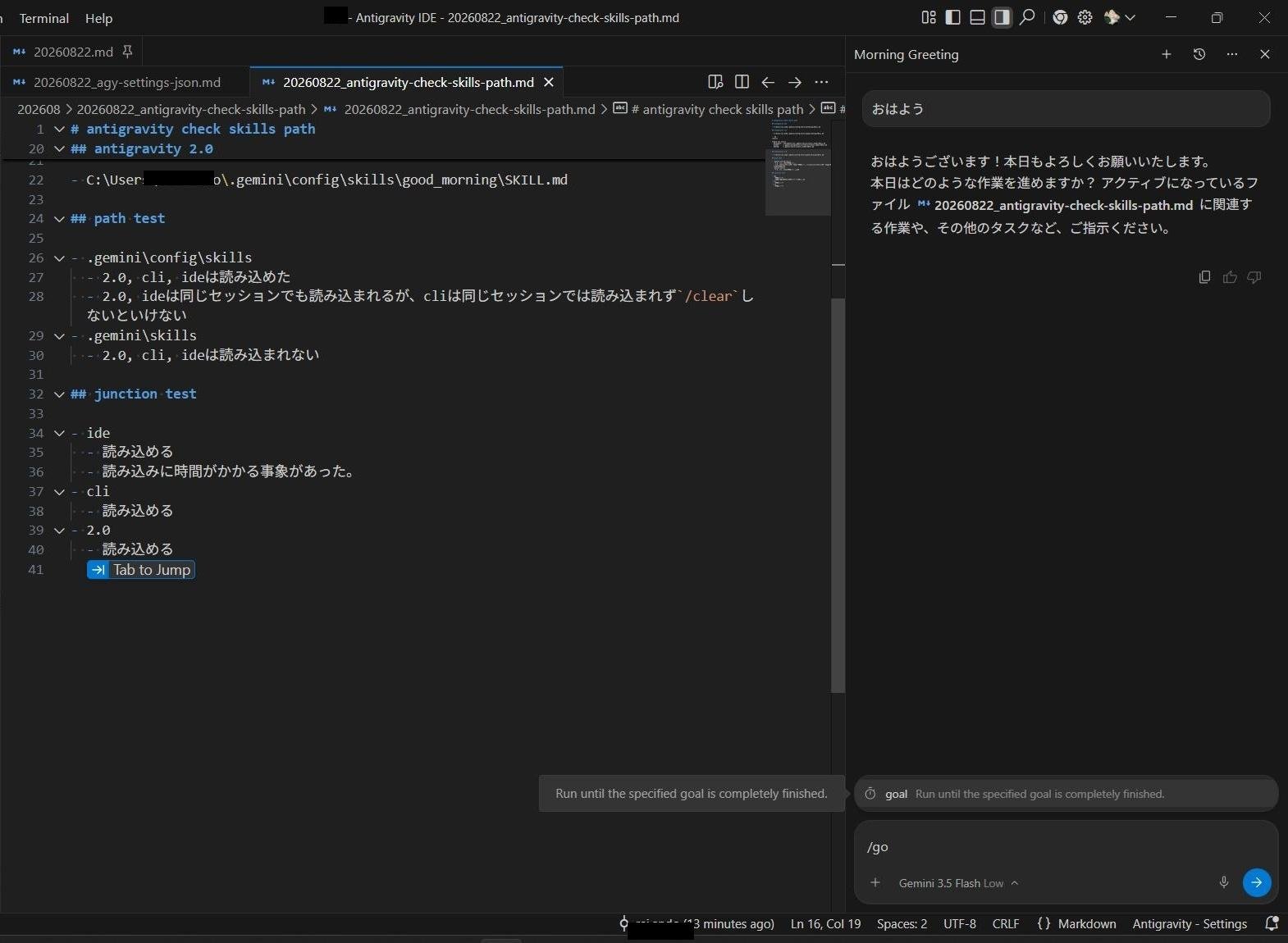Fold the 'cli' list item
Viewport: 1288px width, 943px height.
(59, 491)
